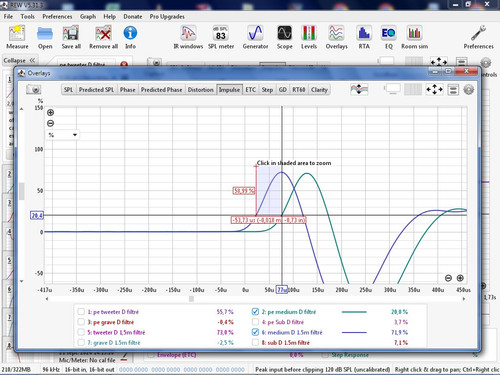Switch to the Predicted Phase tab
500x375 pixels.
click(x=161, y=90)
